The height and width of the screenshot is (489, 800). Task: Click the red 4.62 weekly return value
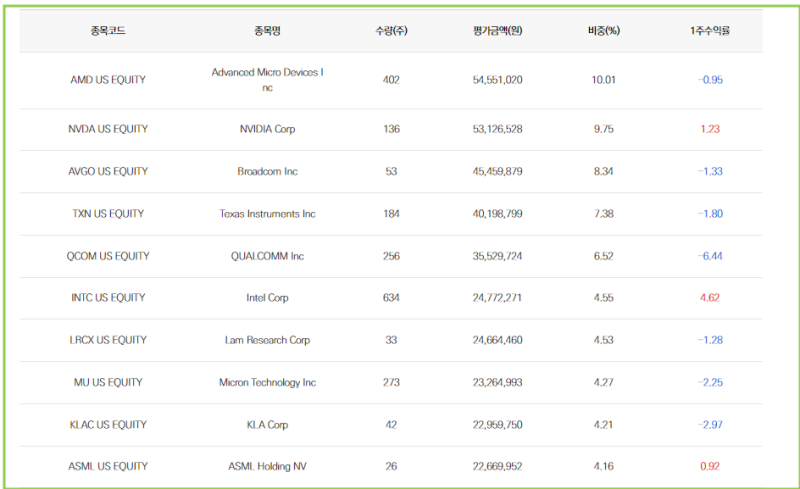tap(710, 298)
